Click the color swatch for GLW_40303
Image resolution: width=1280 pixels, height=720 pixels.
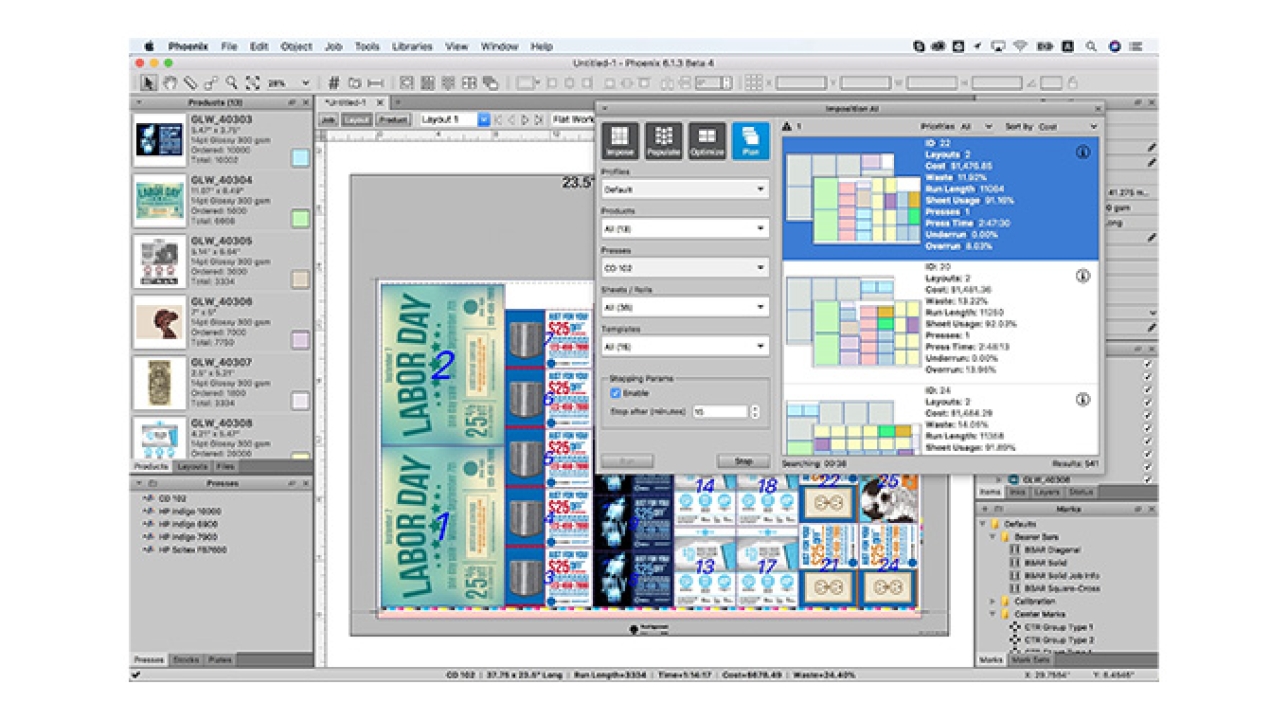[x=300, y=157]
